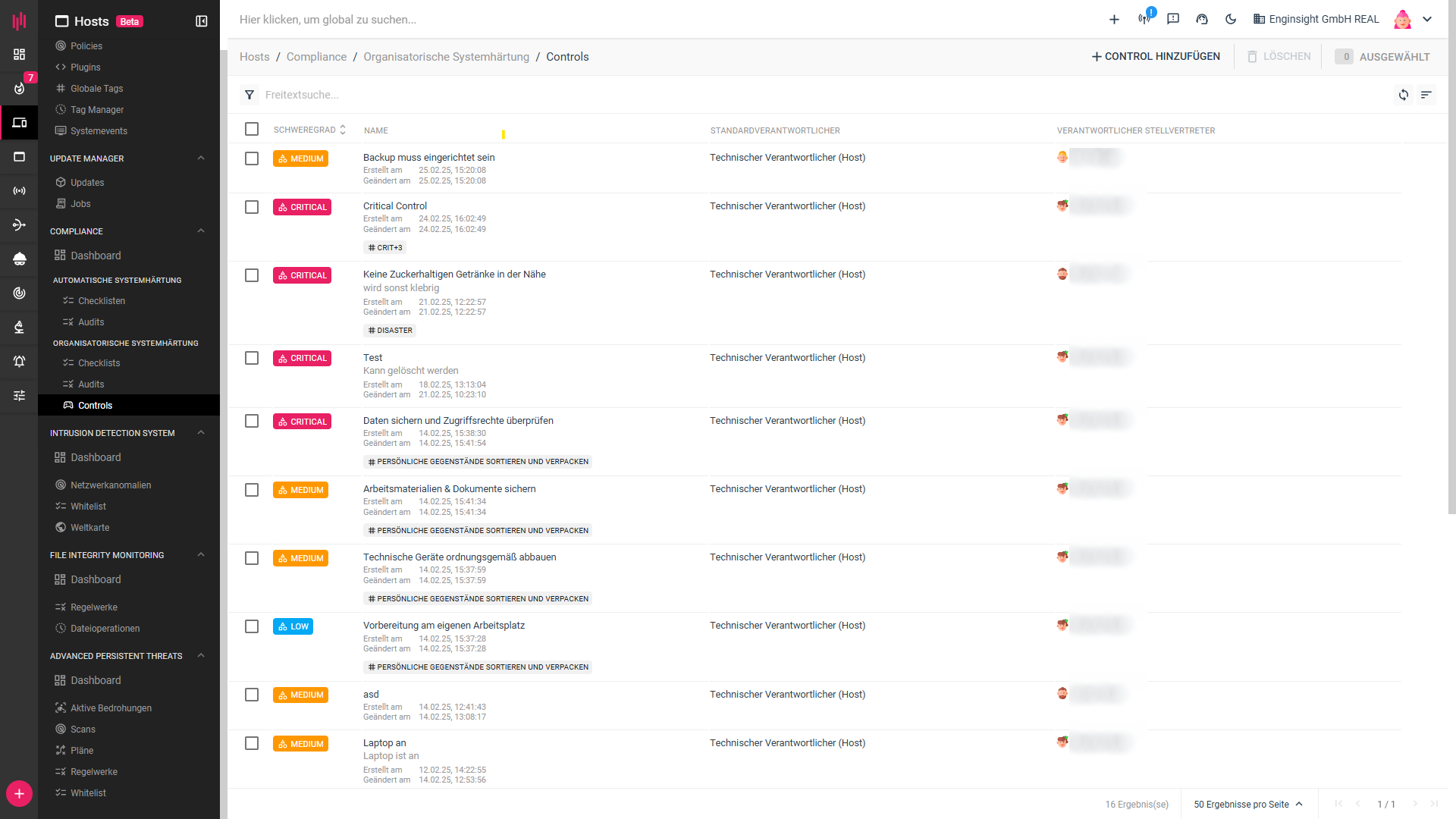Go to Compliance breadcrumb link
The width and height of the screenshot is (1456, 819).
tap(316, 57)
